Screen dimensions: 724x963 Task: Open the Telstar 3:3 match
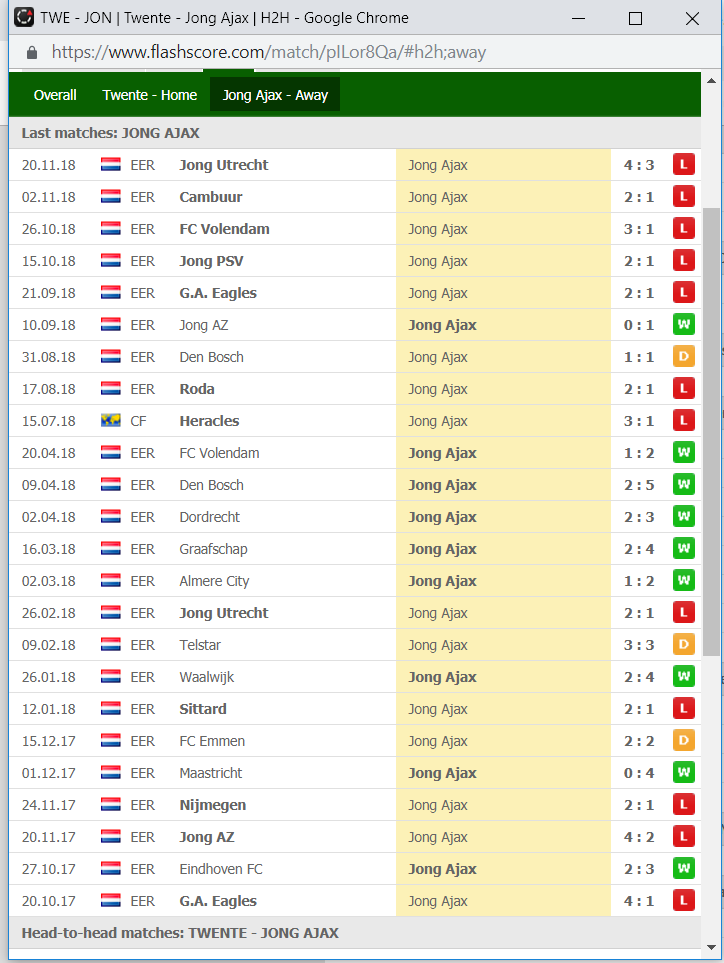click(x=355, y=644)
